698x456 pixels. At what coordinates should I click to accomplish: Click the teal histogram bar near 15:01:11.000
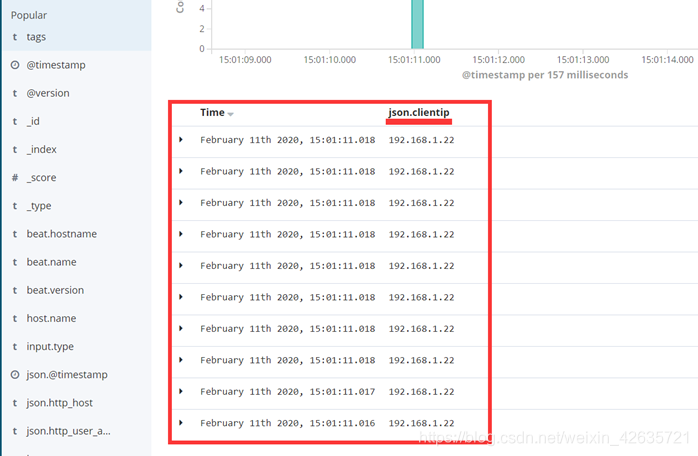(418, 24)
